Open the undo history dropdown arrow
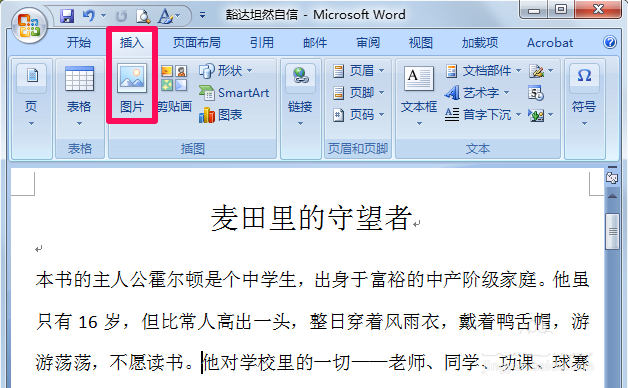The height and width of the screenshot is (388, 628). 104,16
